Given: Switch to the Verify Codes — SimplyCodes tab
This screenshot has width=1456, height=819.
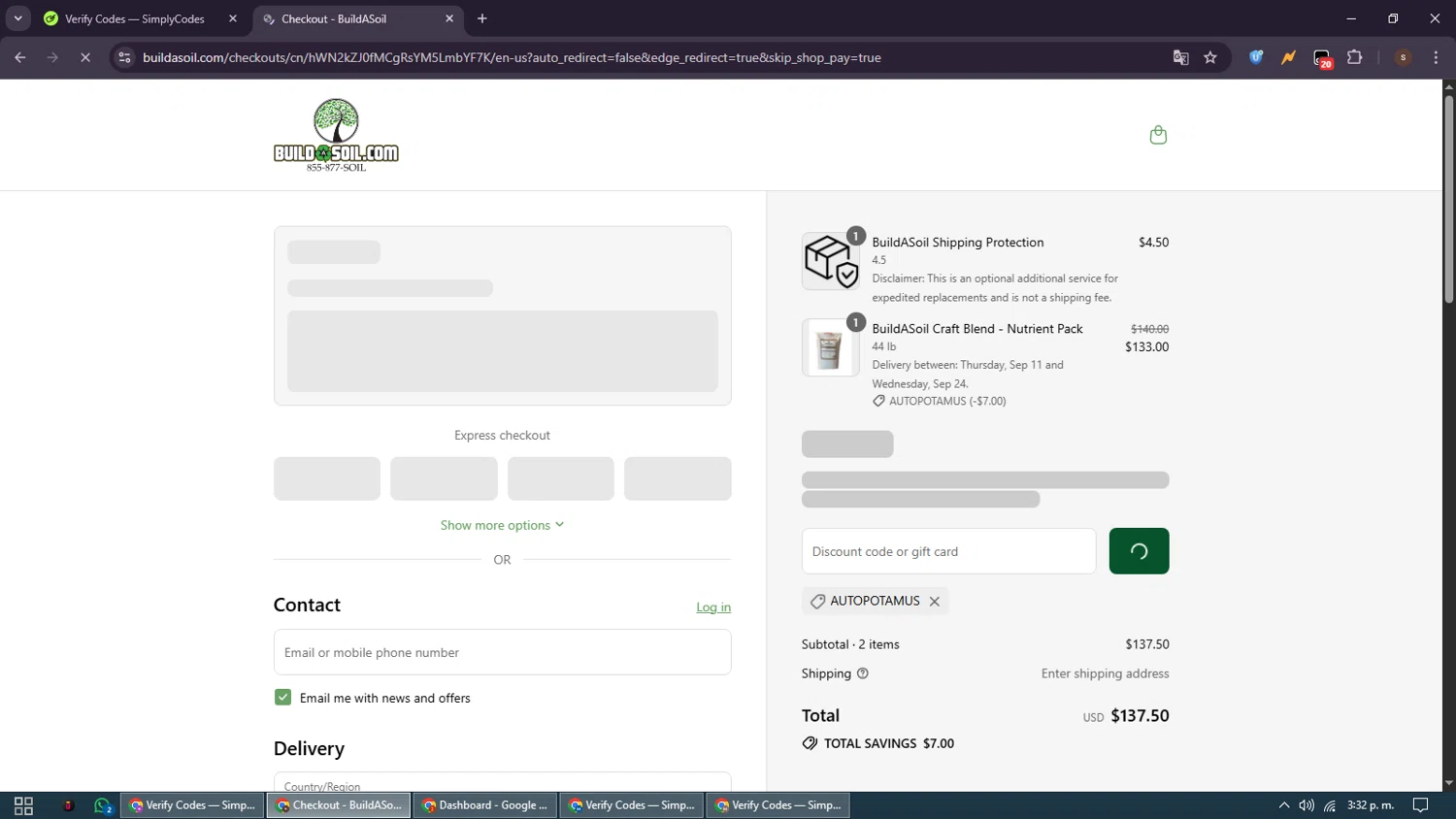Looking at the screenshot, I should [x=134, y=18].
